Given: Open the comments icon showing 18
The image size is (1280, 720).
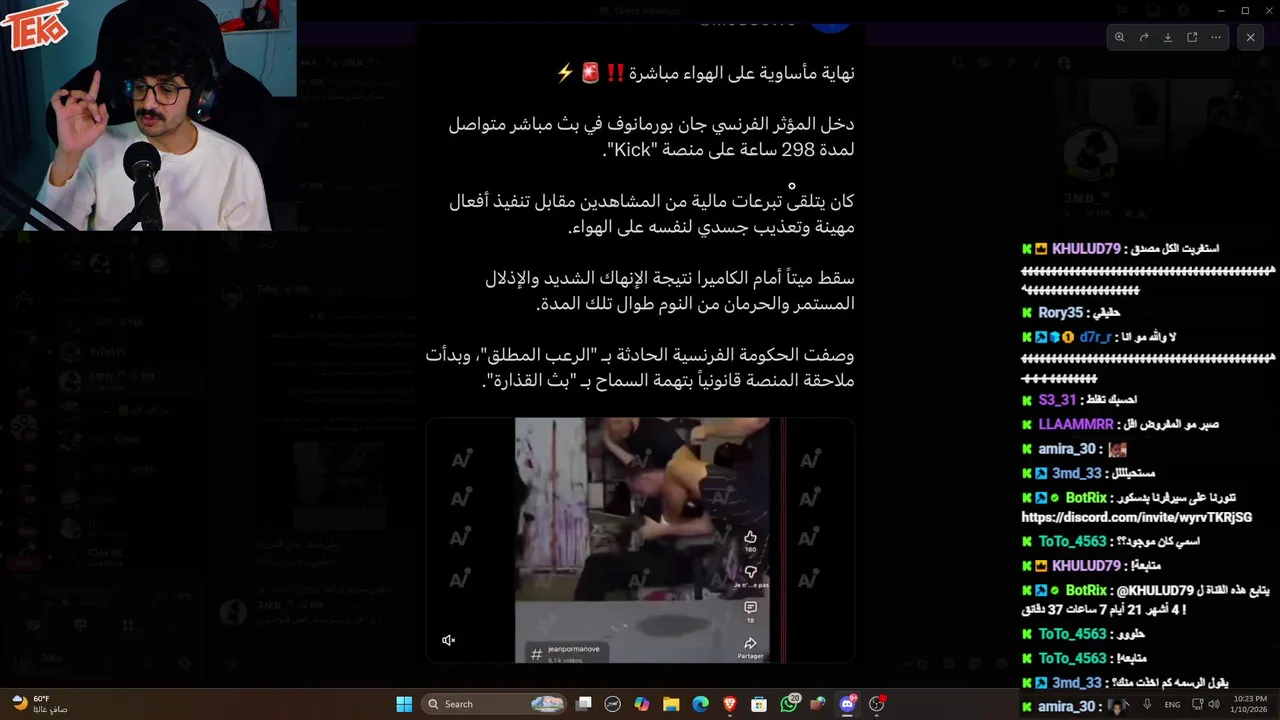Looking at the screenshot, I should (x=750, y=607).
